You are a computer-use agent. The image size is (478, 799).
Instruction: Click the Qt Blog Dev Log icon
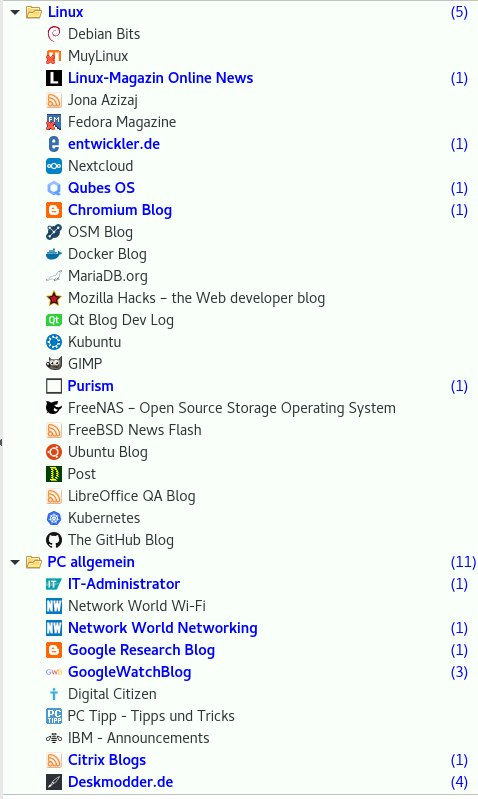point(54,320)
